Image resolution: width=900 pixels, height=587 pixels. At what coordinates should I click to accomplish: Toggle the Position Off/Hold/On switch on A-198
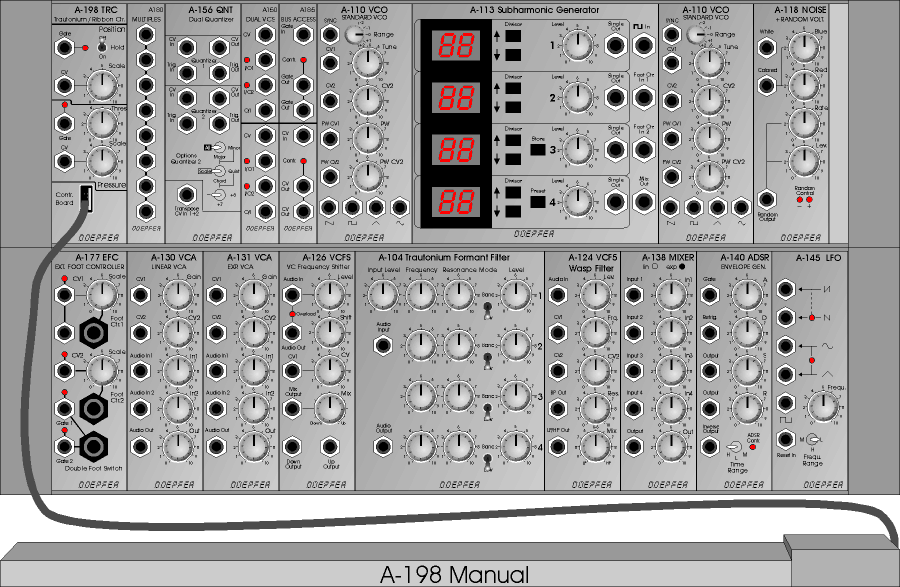(x=102, y=45)
